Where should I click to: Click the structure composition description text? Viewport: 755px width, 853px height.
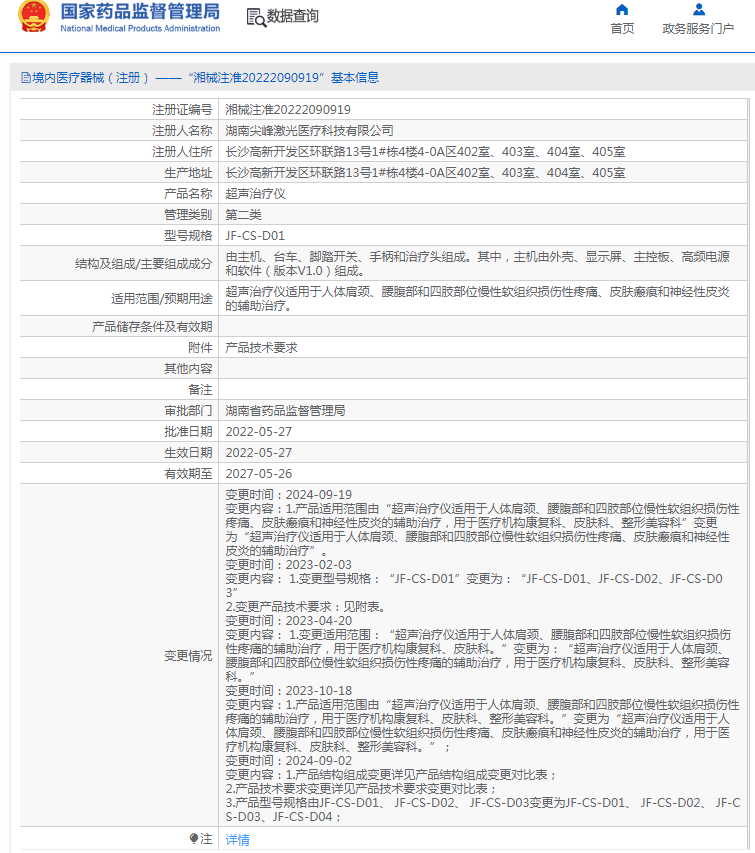(x=478, y=264)
